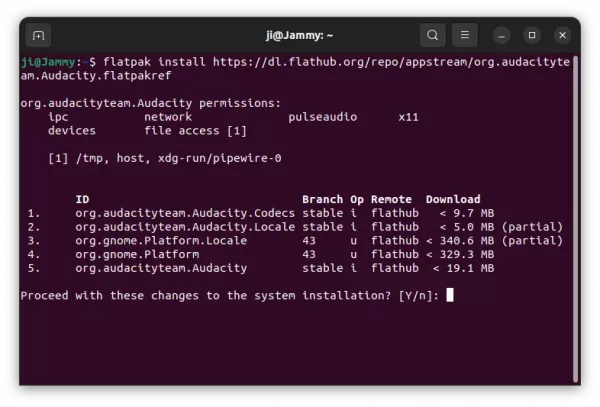The width and height of the screenshot is (600, 407).
Task: Click the '< 5.0 MB' download size
Action: click(x=467, y=227)
